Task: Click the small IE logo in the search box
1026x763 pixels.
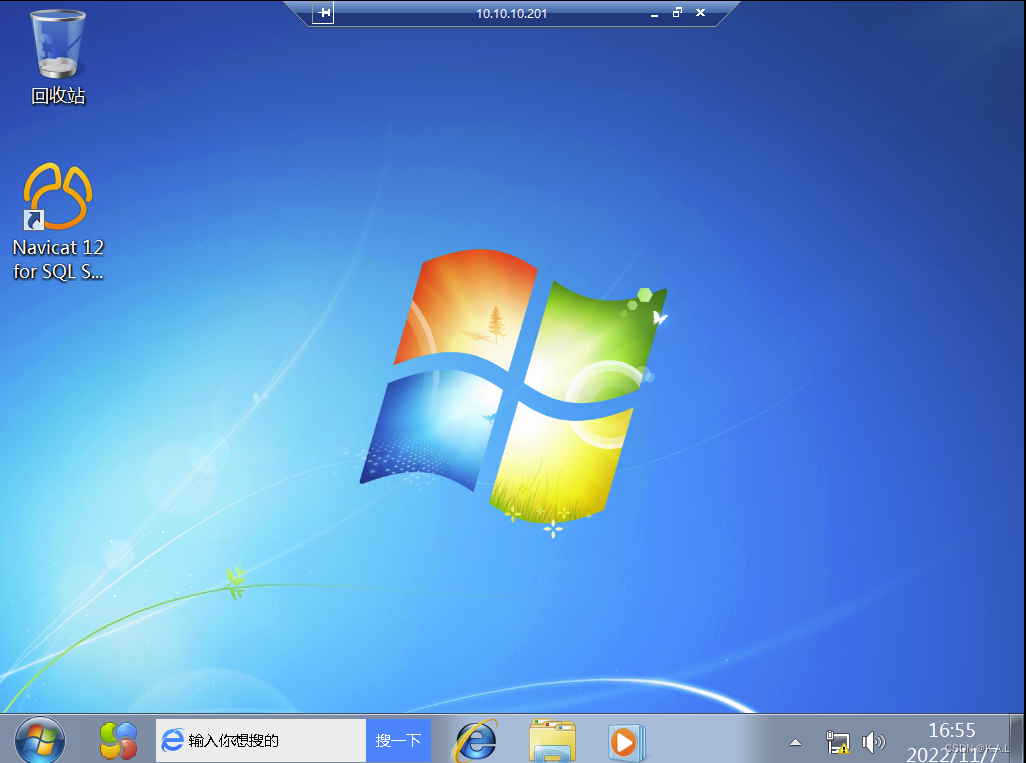Action: point(173,740)
